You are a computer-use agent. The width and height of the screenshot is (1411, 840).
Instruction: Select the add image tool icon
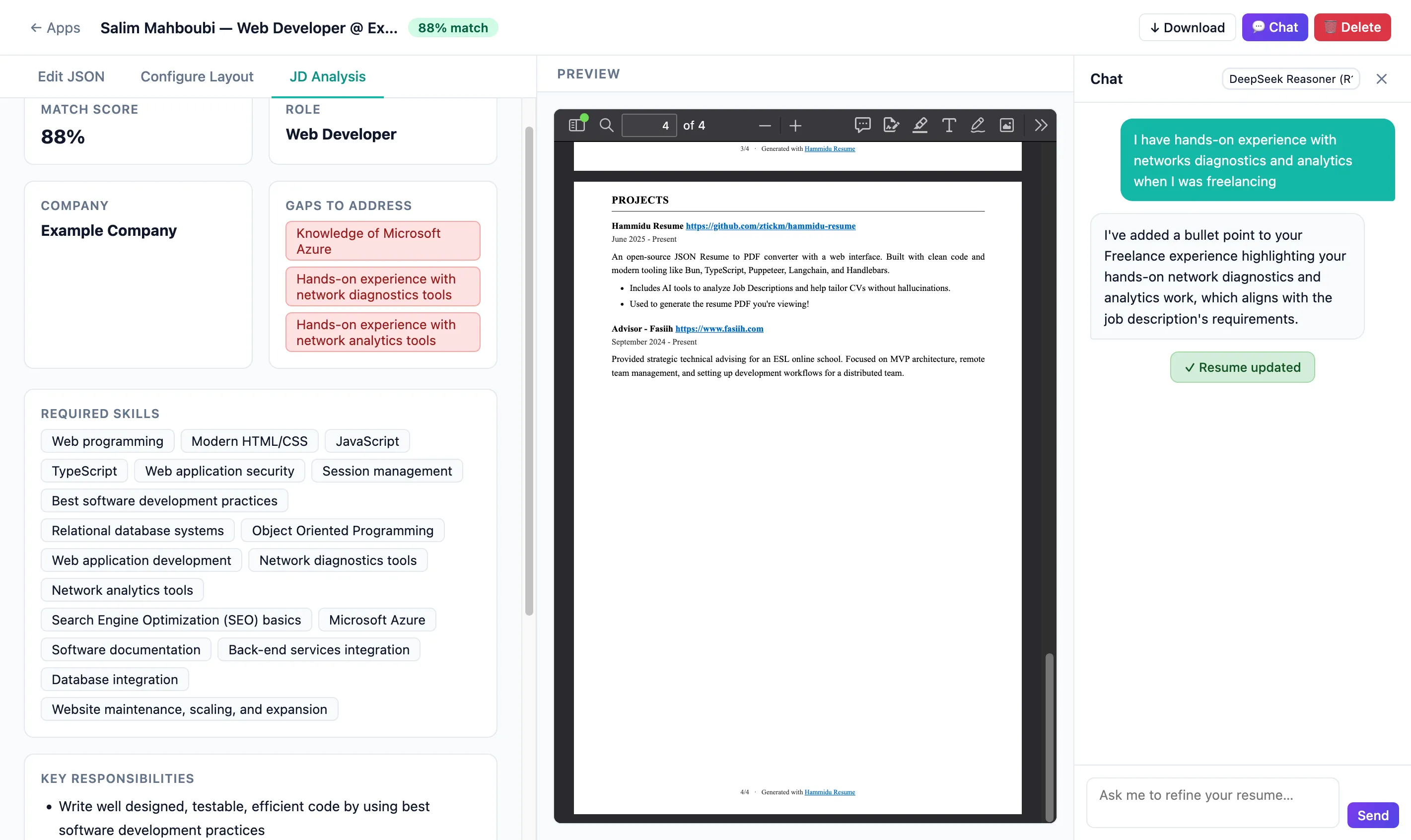[1006, 125]
